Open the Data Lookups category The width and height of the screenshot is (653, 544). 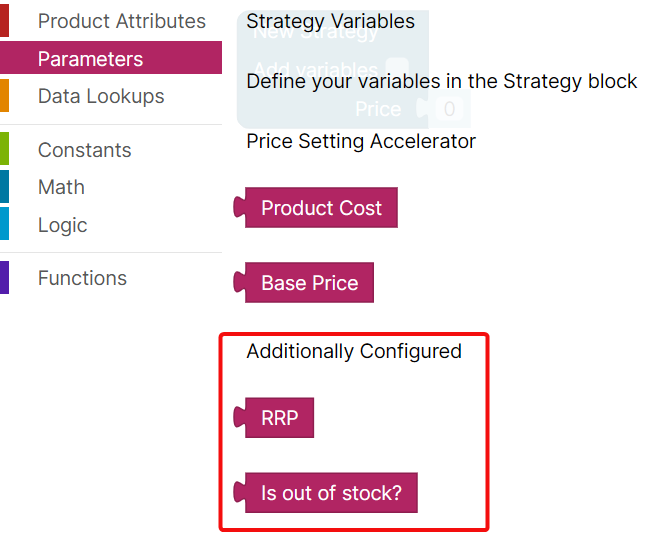pyautogui.click(x=101, y=96)
